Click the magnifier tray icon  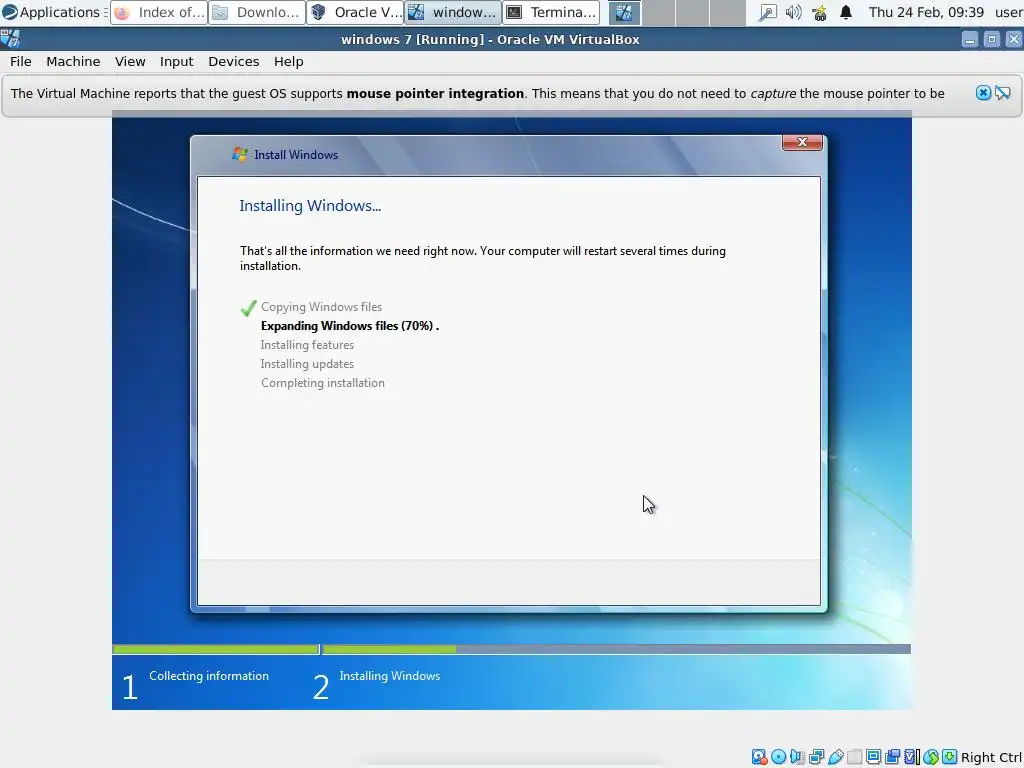[767, 12]
